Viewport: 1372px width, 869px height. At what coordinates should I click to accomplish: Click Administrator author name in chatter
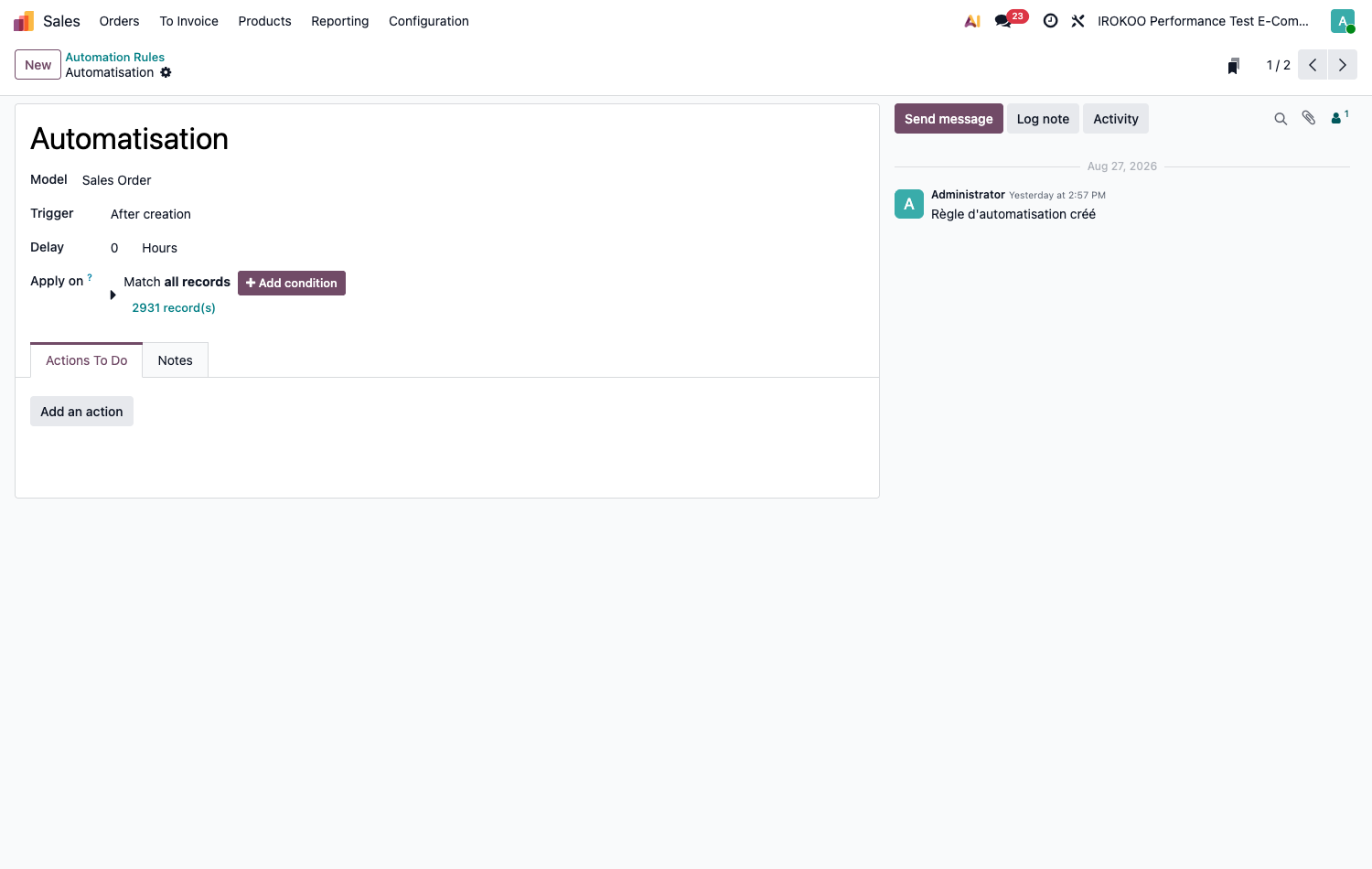pos(968,195)
